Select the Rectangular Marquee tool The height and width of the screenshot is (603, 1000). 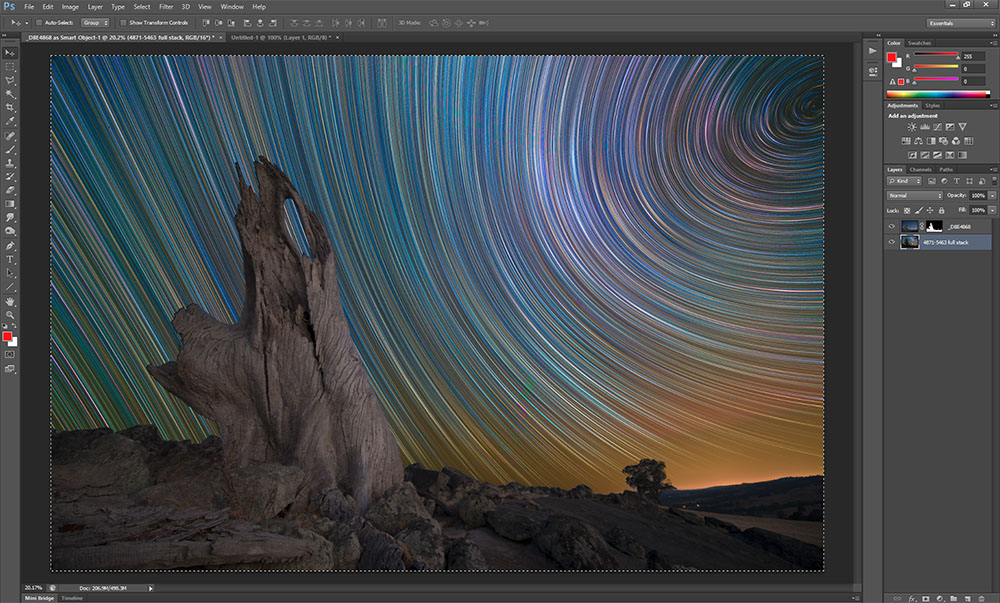pos(10,66)
